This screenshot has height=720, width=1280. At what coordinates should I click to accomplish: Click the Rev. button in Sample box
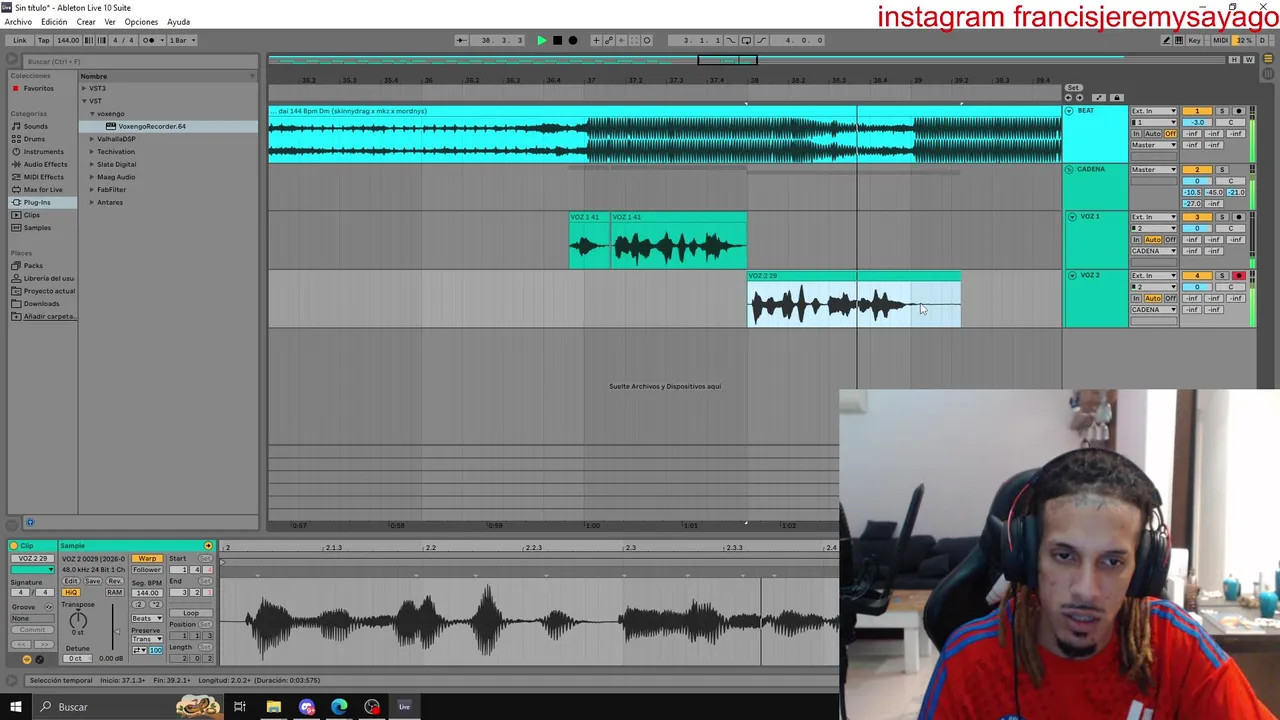tap(114, 581)
